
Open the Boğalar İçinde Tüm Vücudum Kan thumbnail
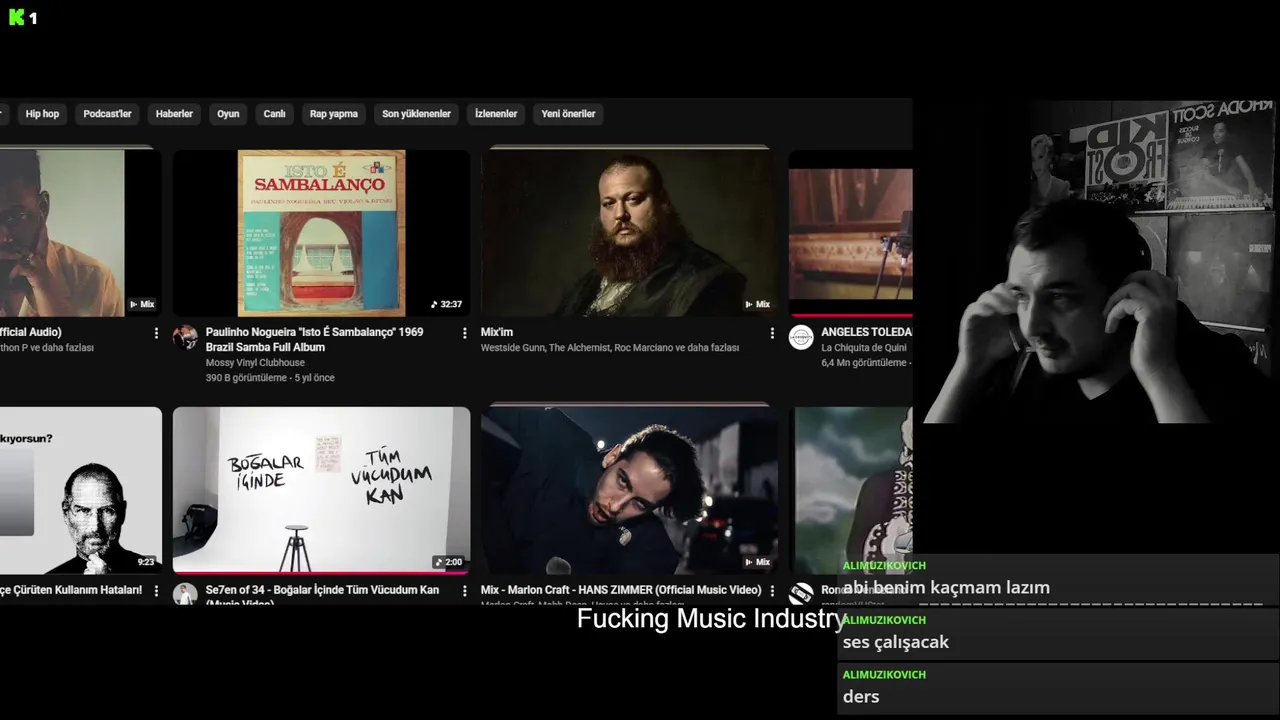pos(321,490)
